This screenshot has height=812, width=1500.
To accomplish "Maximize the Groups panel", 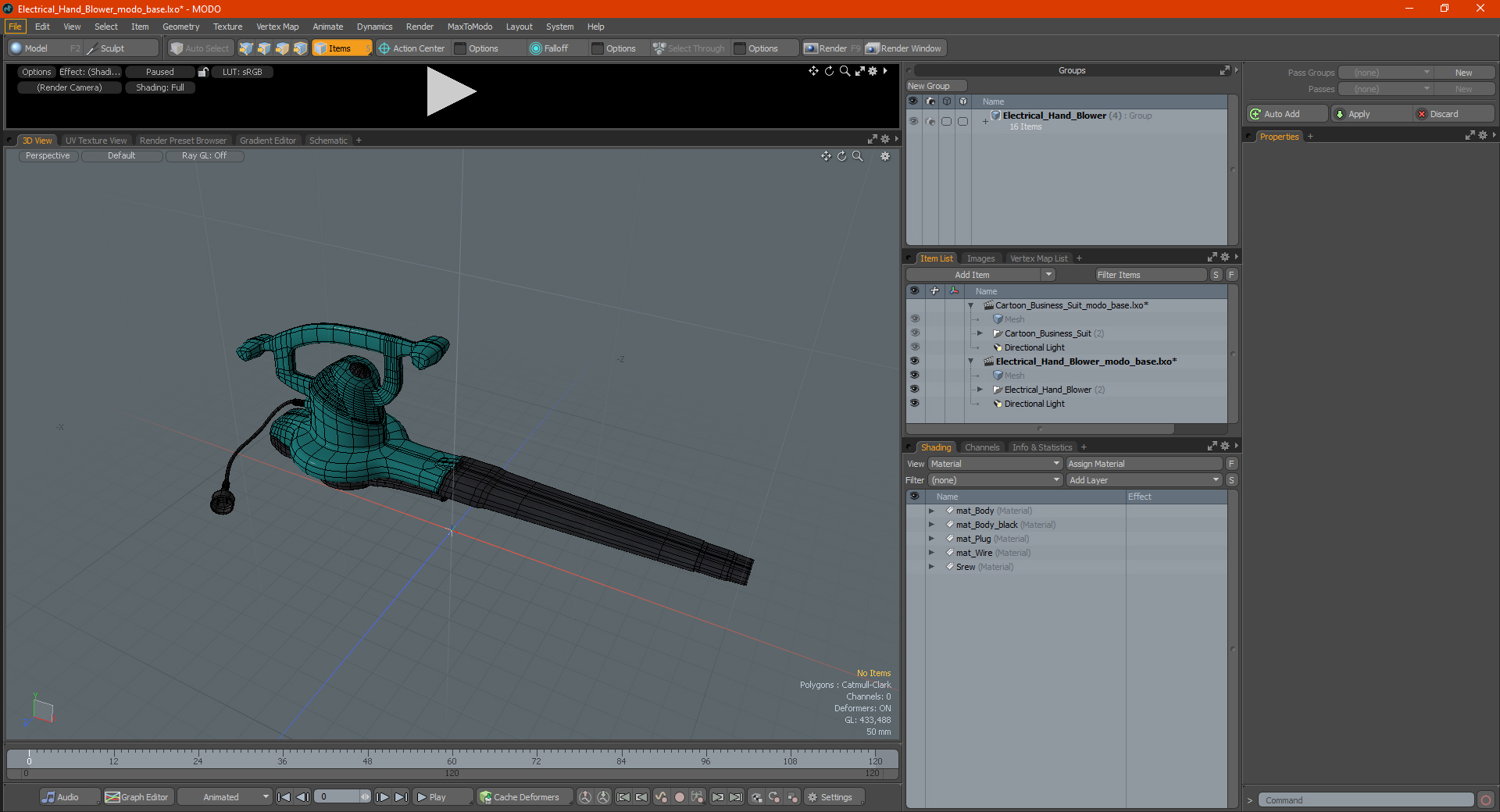I will [x=1224, y=70].
